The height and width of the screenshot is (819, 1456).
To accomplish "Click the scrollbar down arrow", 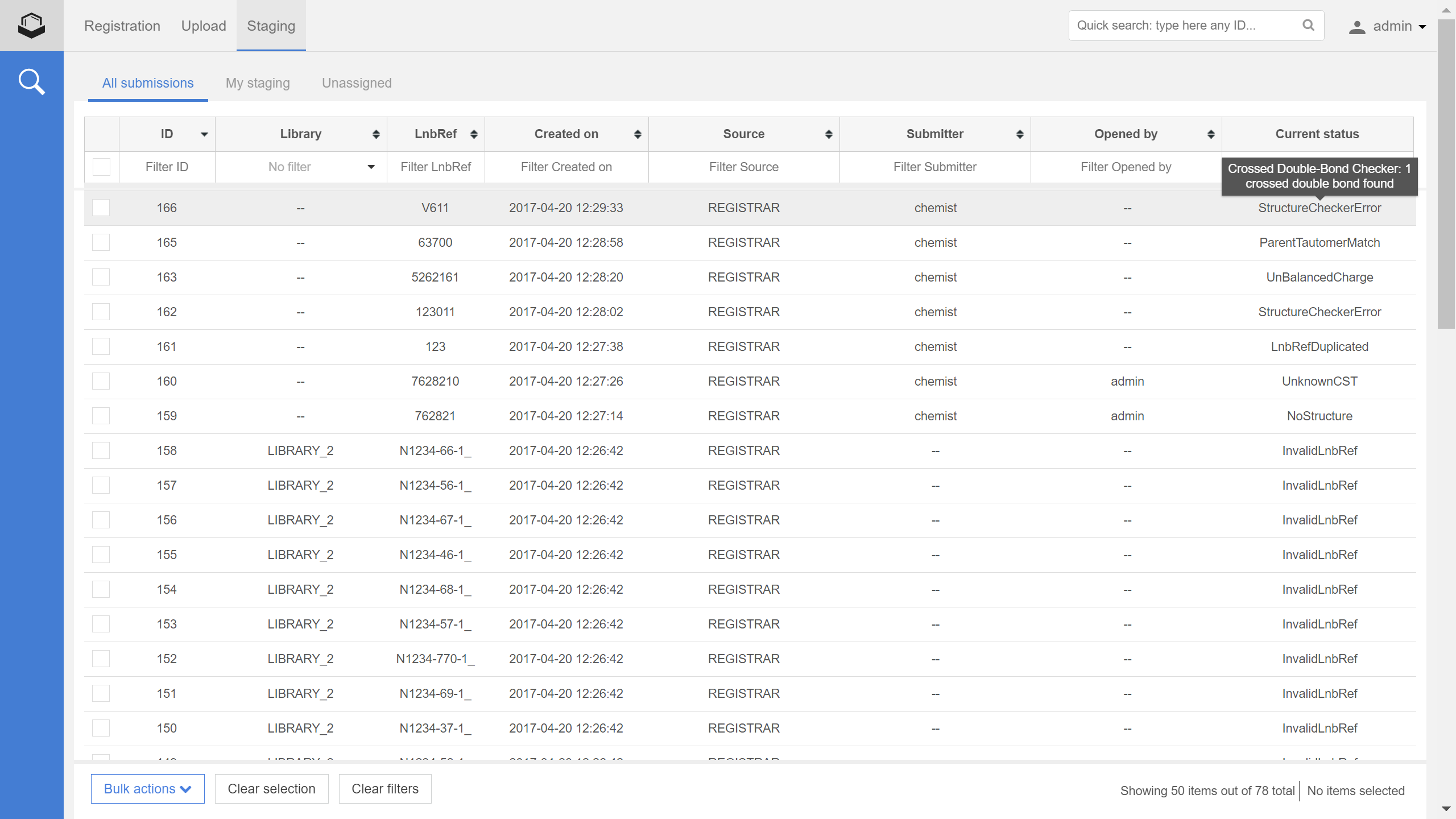I will click(1446, 808).
